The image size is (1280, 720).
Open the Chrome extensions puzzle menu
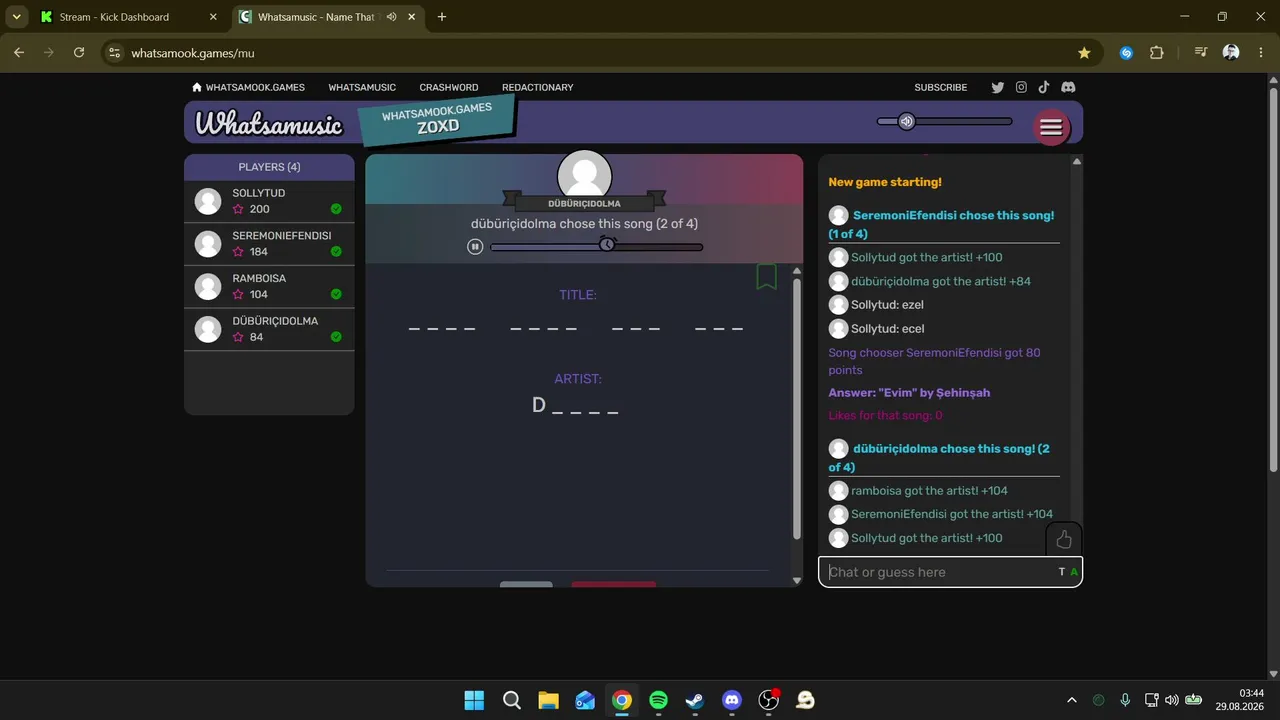pos(1157,53)
